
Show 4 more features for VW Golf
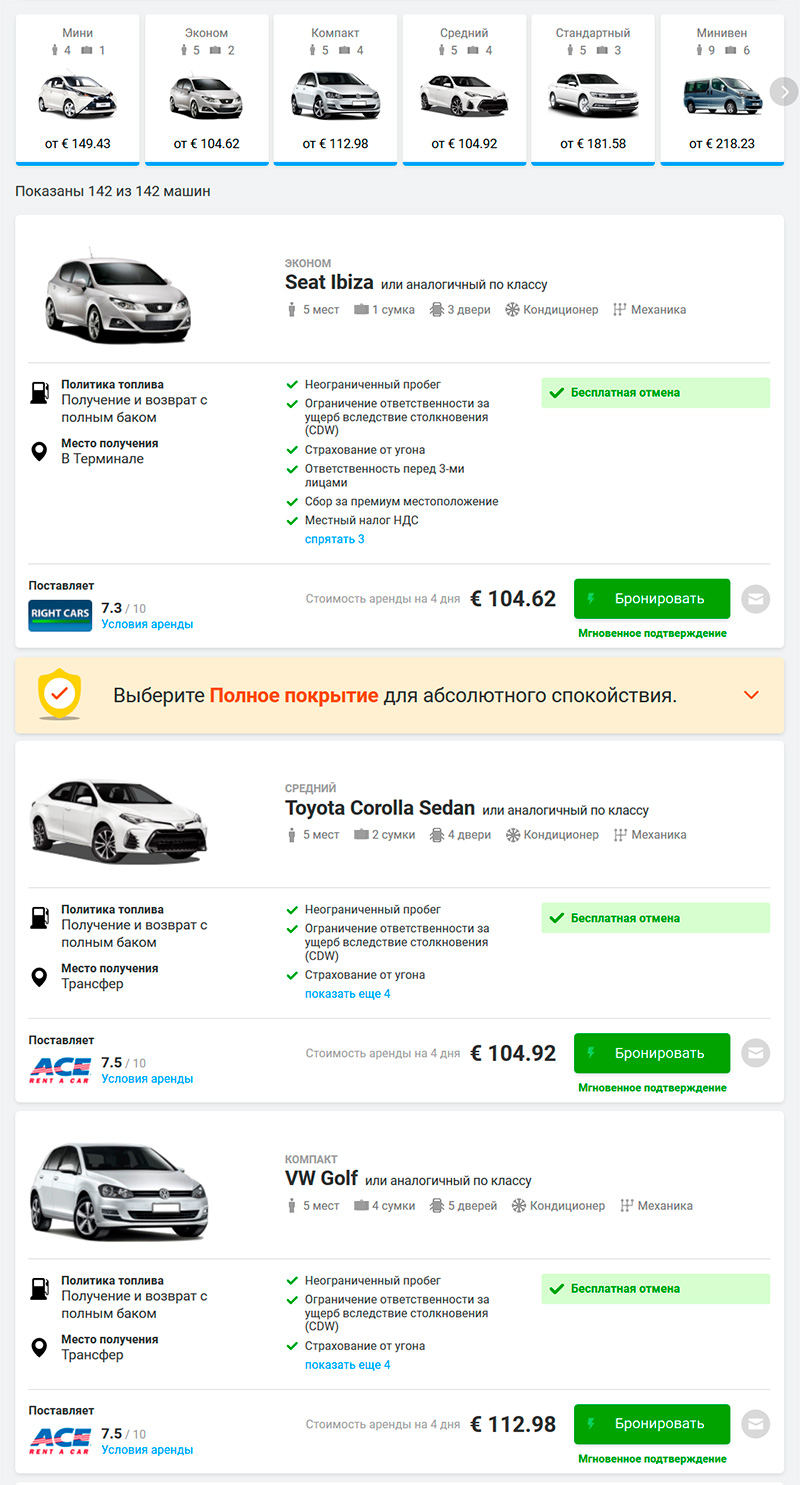pyautogui.click(x=347, y=1364)
